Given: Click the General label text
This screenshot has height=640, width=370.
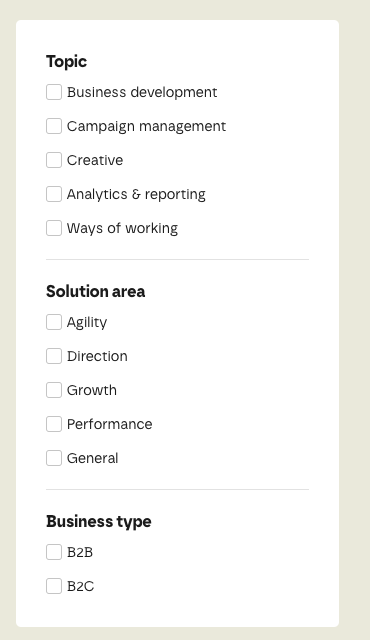Looking at the screenshot, I should 93,458.
